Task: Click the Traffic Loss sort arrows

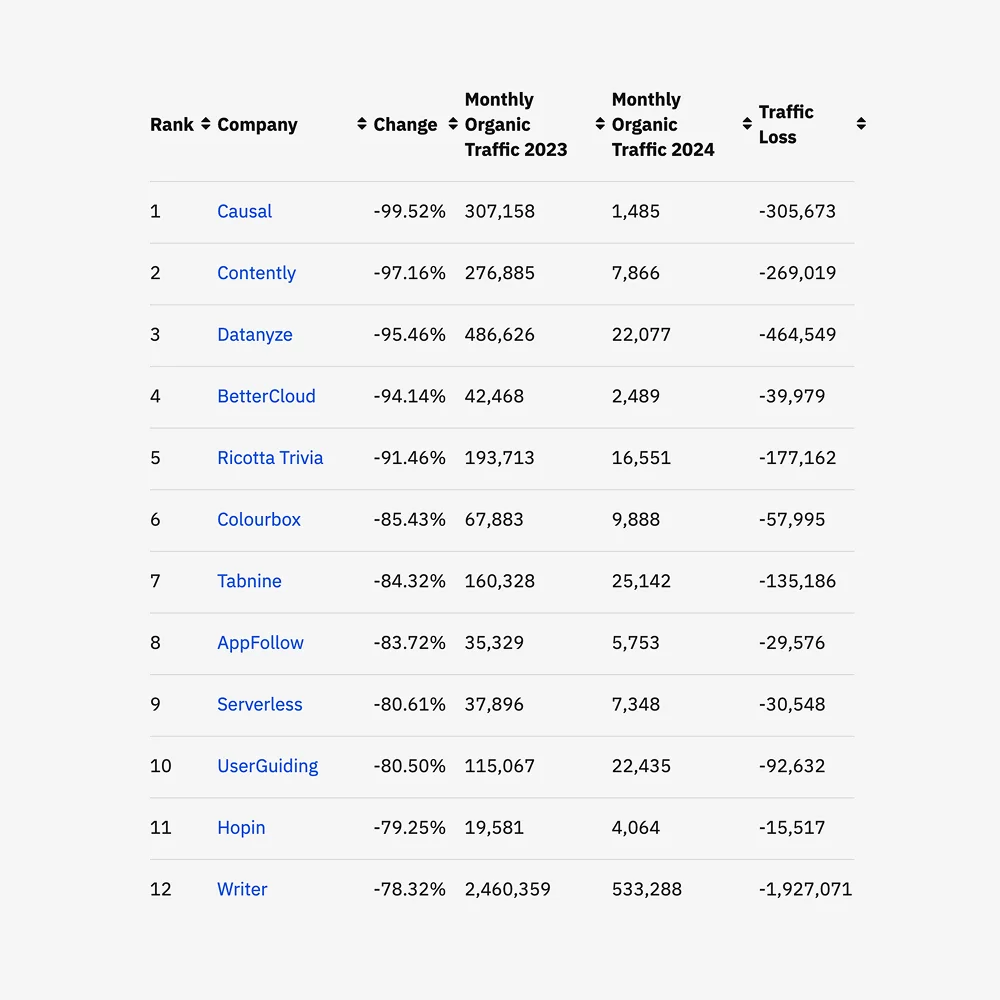Action: 861,124
